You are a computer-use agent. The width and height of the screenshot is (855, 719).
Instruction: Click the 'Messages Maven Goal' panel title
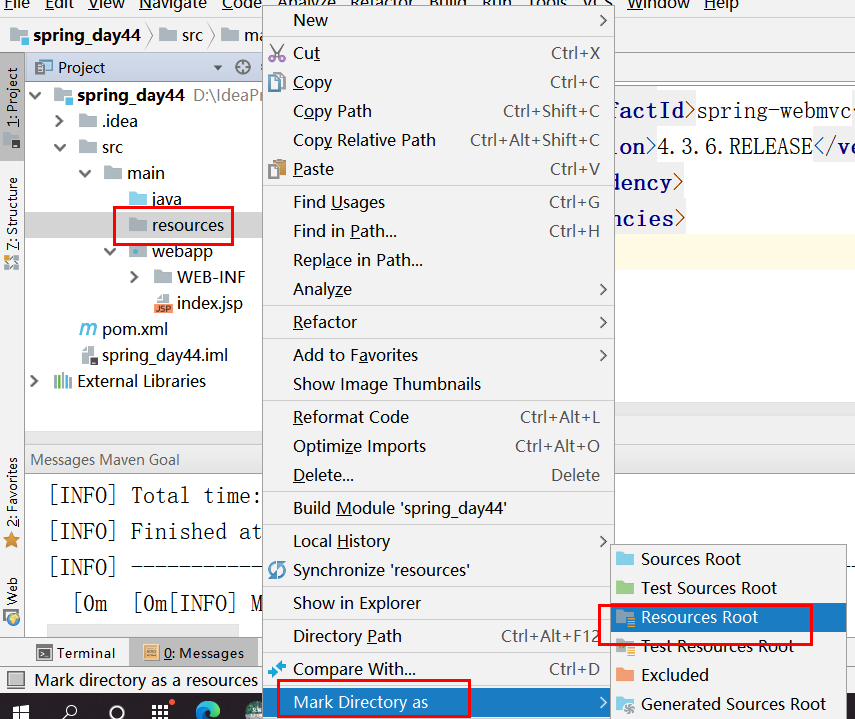(x=105, y=460)
